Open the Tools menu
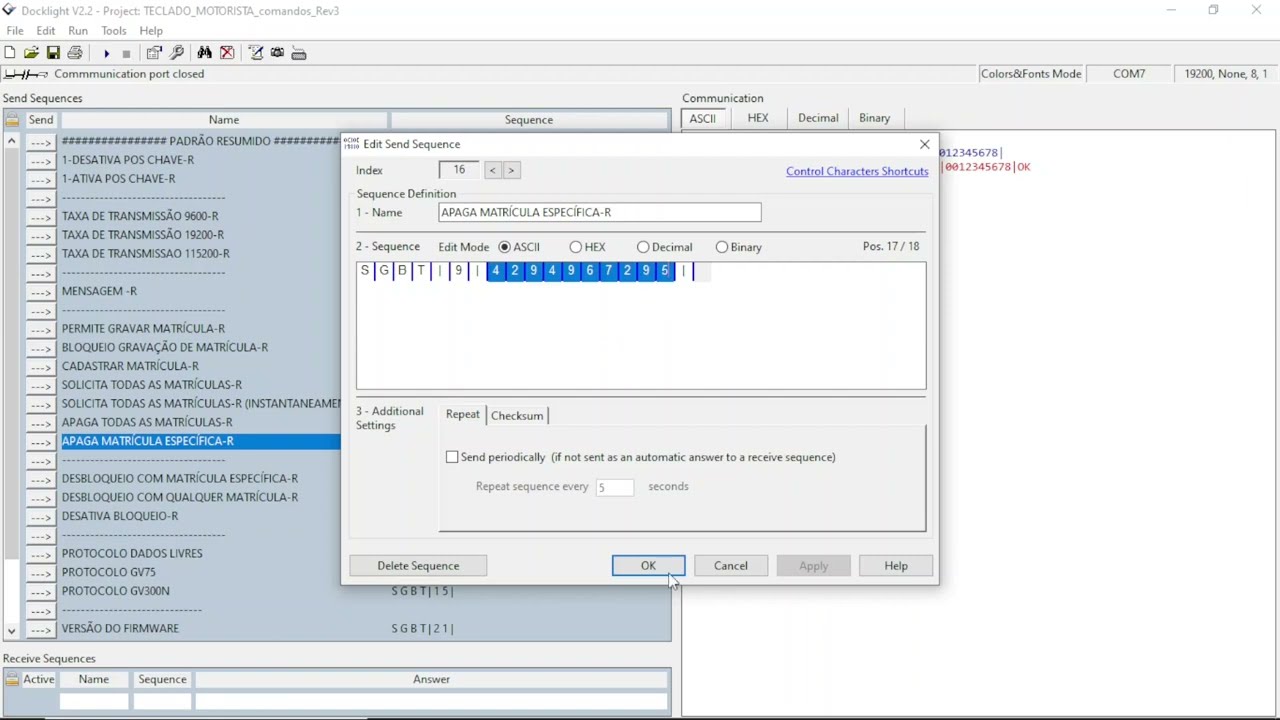The height and width of the screenshot is (720, 1280). point(114,31)
